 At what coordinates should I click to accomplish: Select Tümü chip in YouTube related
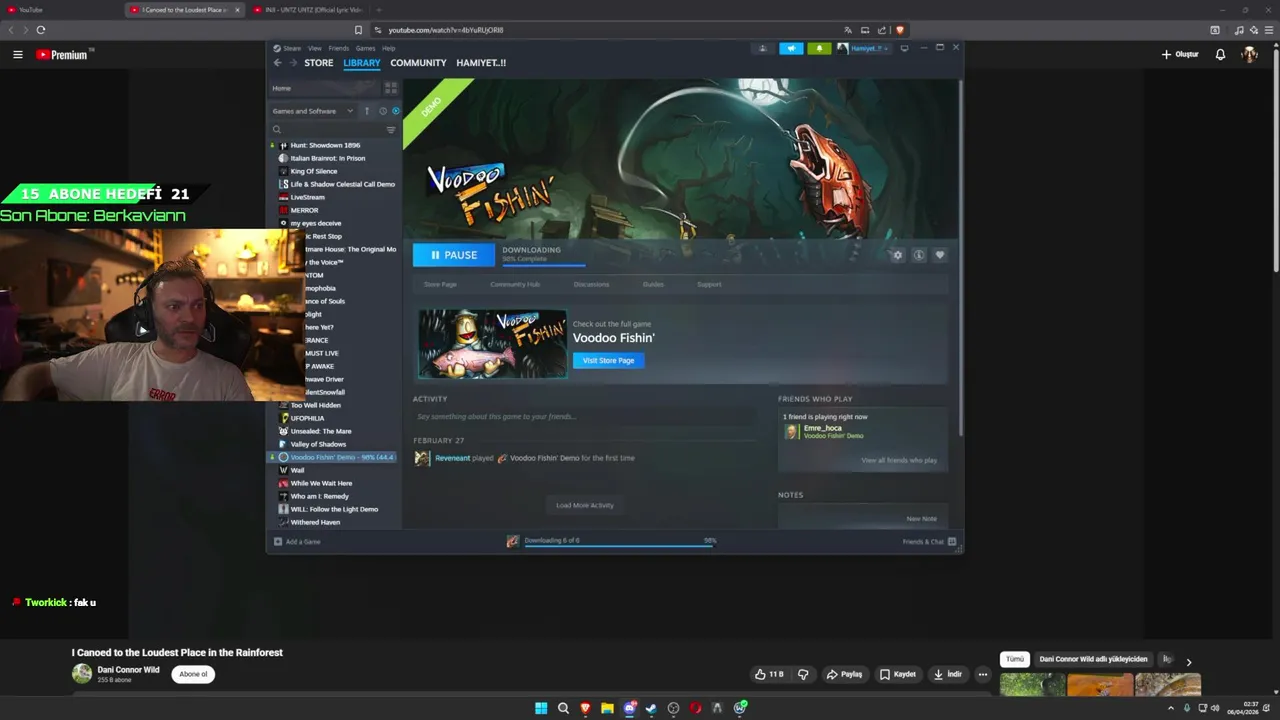pos(1014,659)
